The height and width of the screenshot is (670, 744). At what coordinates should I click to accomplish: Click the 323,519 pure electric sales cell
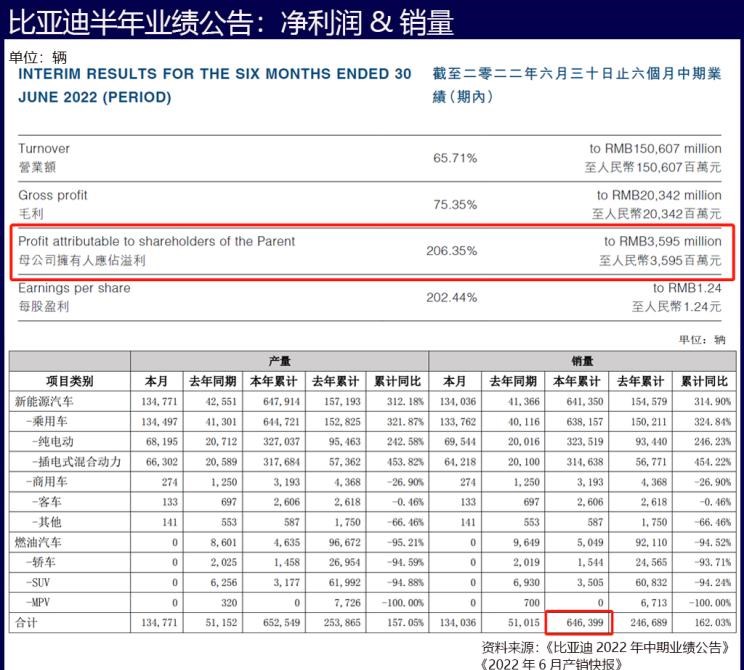click(585, 442)
